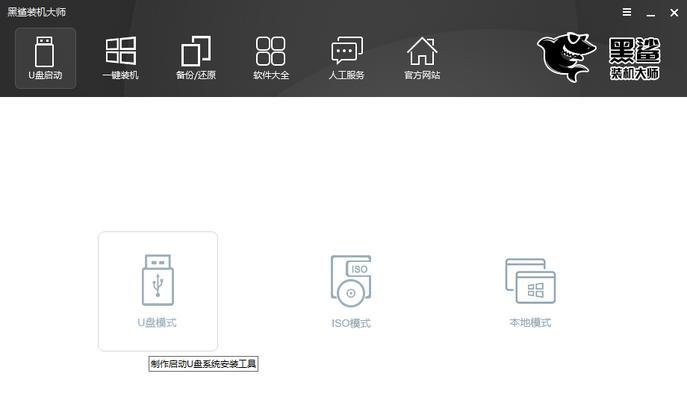The image size is (687, 400).
Task: Select the U盘模式 USB drive icon
Action: coord(158,280)
